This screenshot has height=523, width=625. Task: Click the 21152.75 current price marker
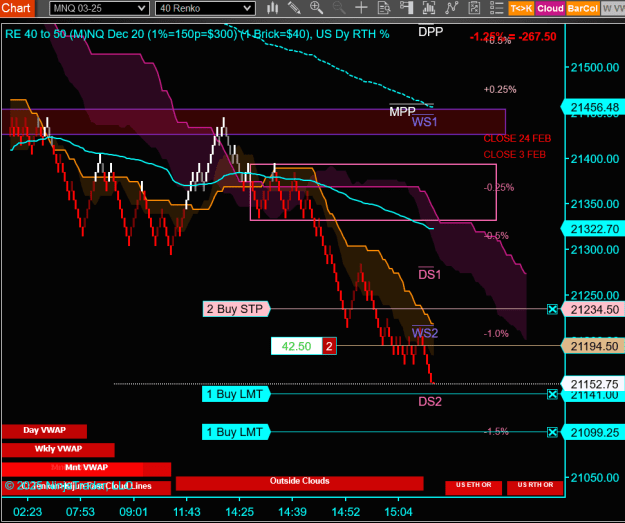pyautogui.click(x=593, y=384)
